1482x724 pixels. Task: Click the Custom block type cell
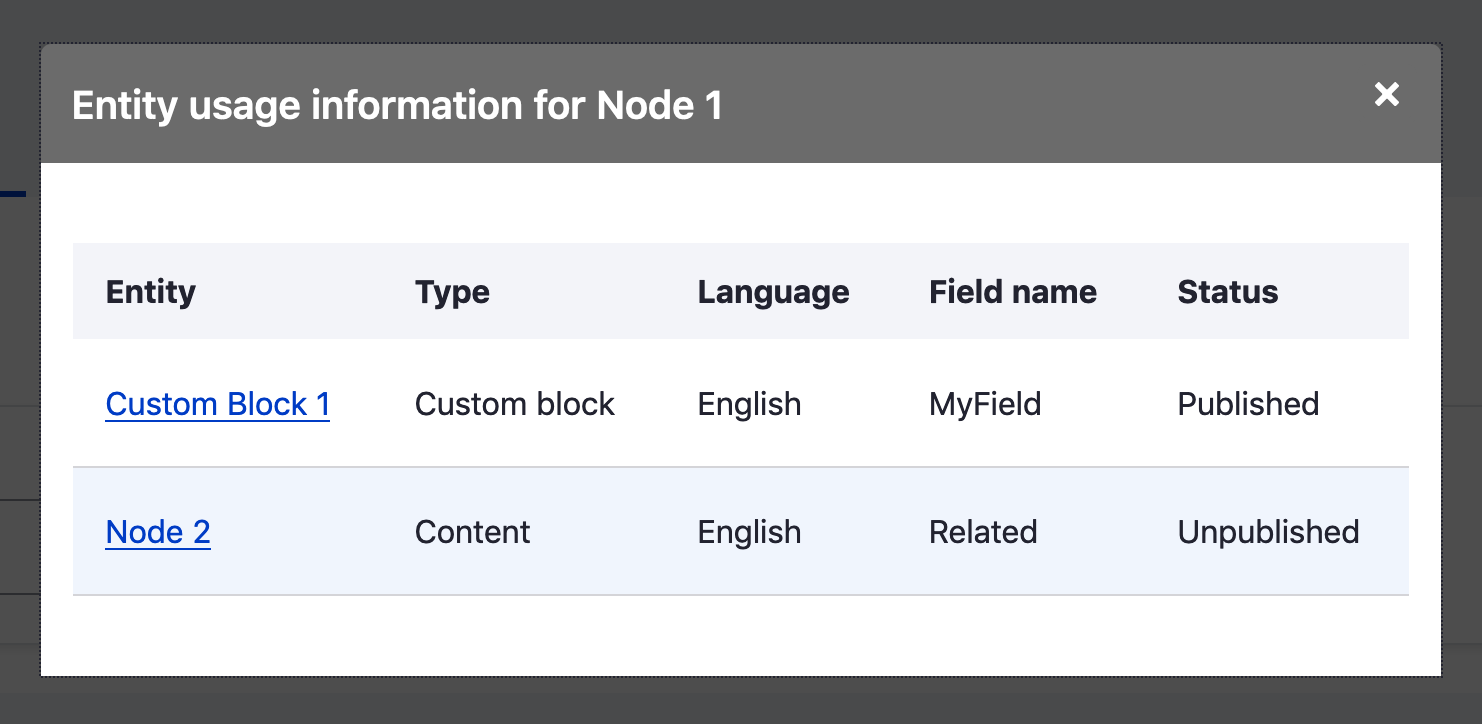514,404
